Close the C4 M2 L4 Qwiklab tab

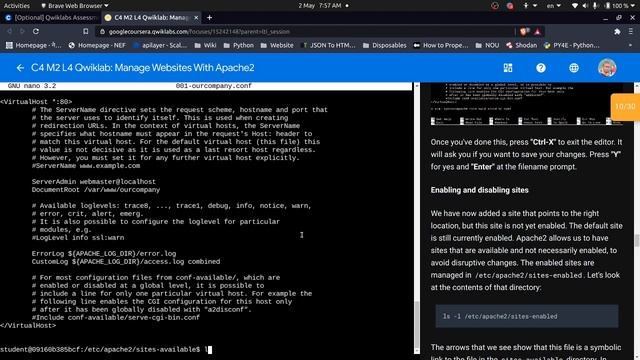tap(196, 18)
